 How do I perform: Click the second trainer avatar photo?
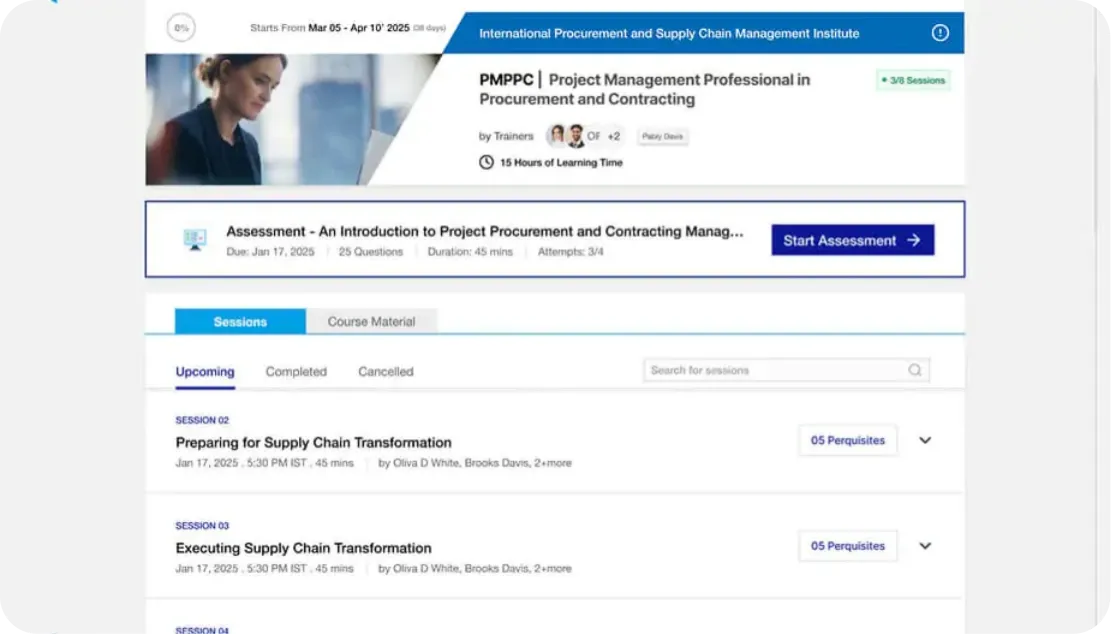tap(576, 136)
